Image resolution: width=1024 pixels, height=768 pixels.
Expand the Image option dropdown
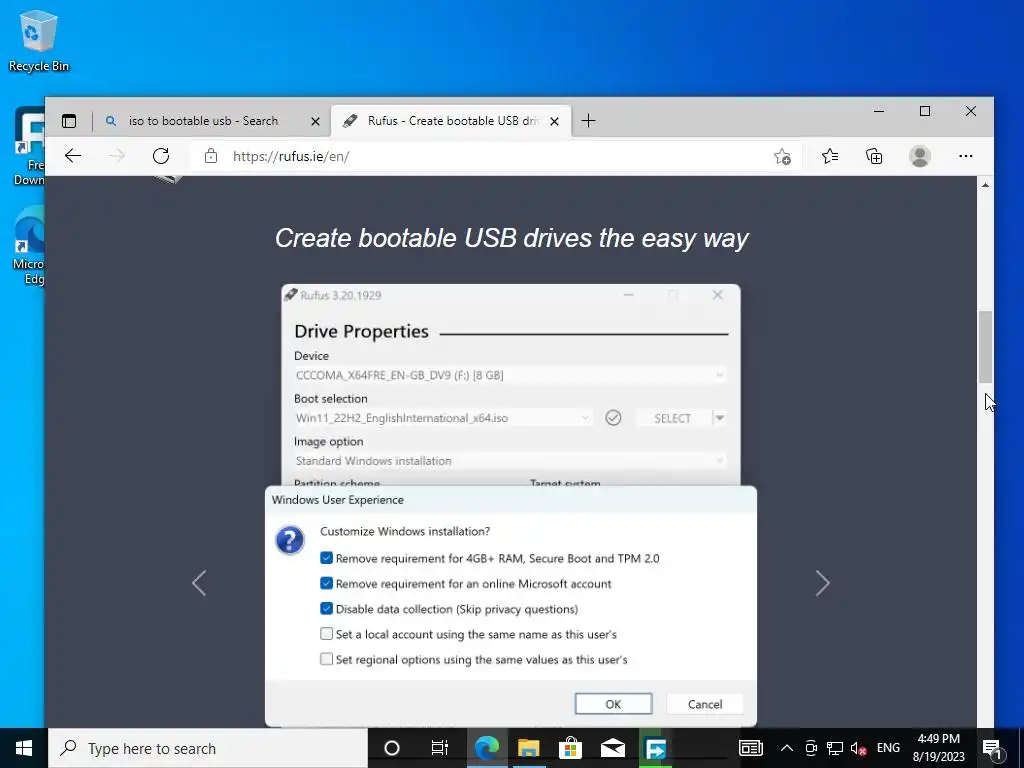pyautogui.click(x=719, y=461)
